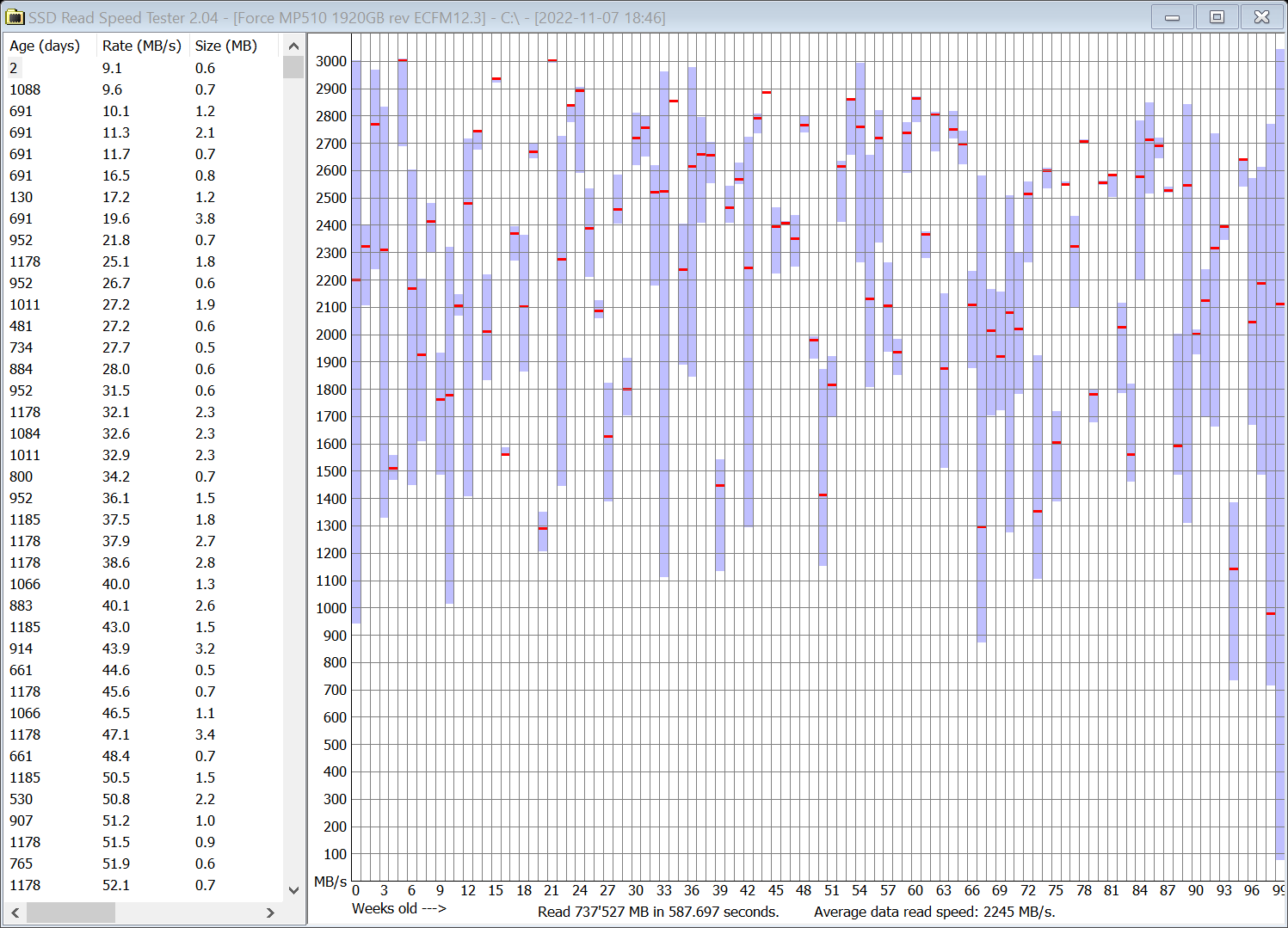Maximize the SSD Read Speed Tester window

tap(1217, 17)
